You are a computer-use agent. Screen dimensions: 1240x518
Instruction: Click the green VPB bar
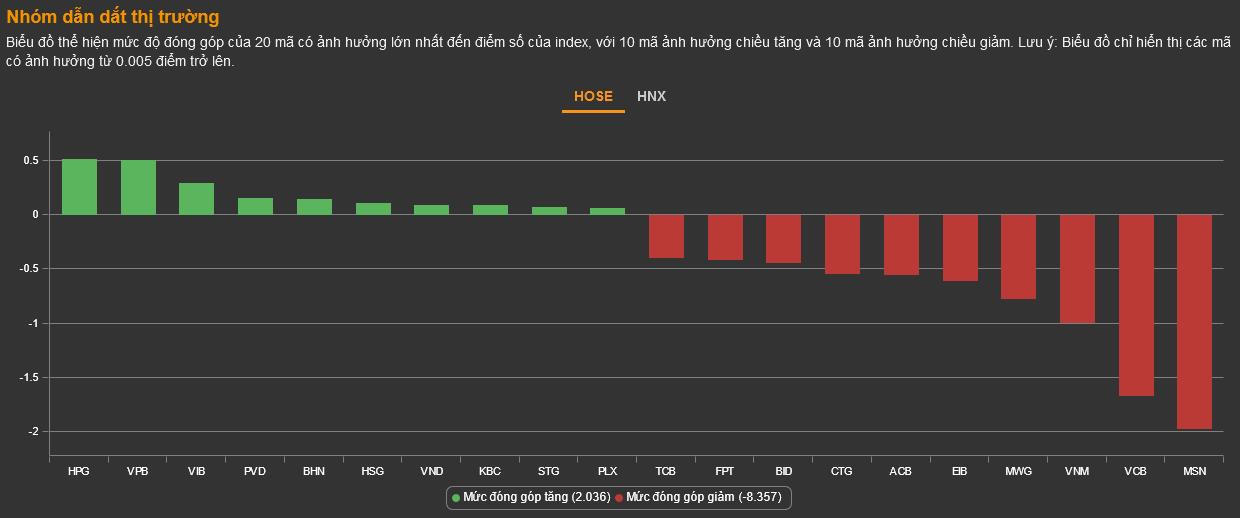click(138, 187)
